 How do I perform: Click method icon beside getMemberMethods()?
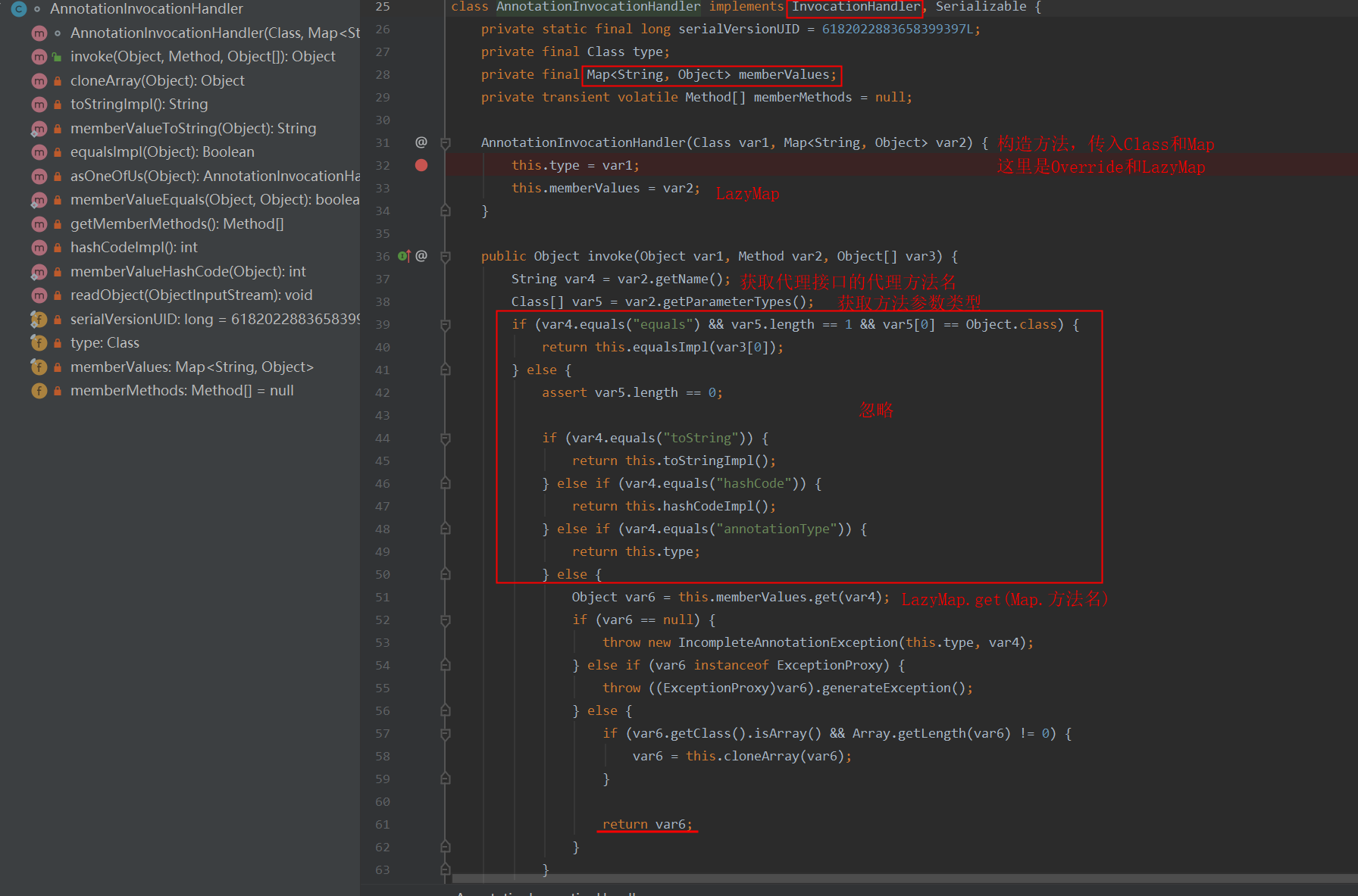tap(39, 224)
